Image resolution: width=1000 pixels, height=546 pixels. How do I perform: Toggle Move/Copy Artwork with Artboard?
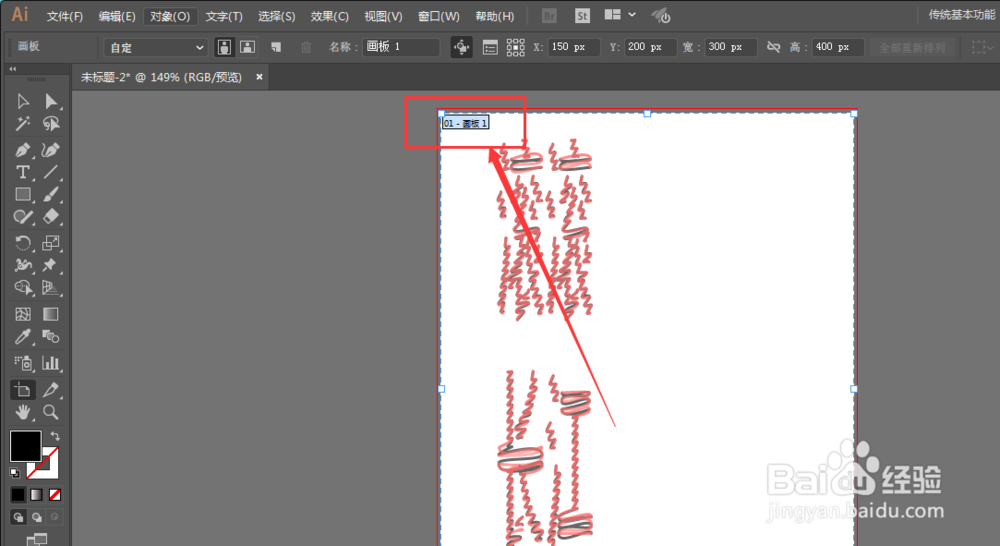pyautogui.click(x=462, y=47)
